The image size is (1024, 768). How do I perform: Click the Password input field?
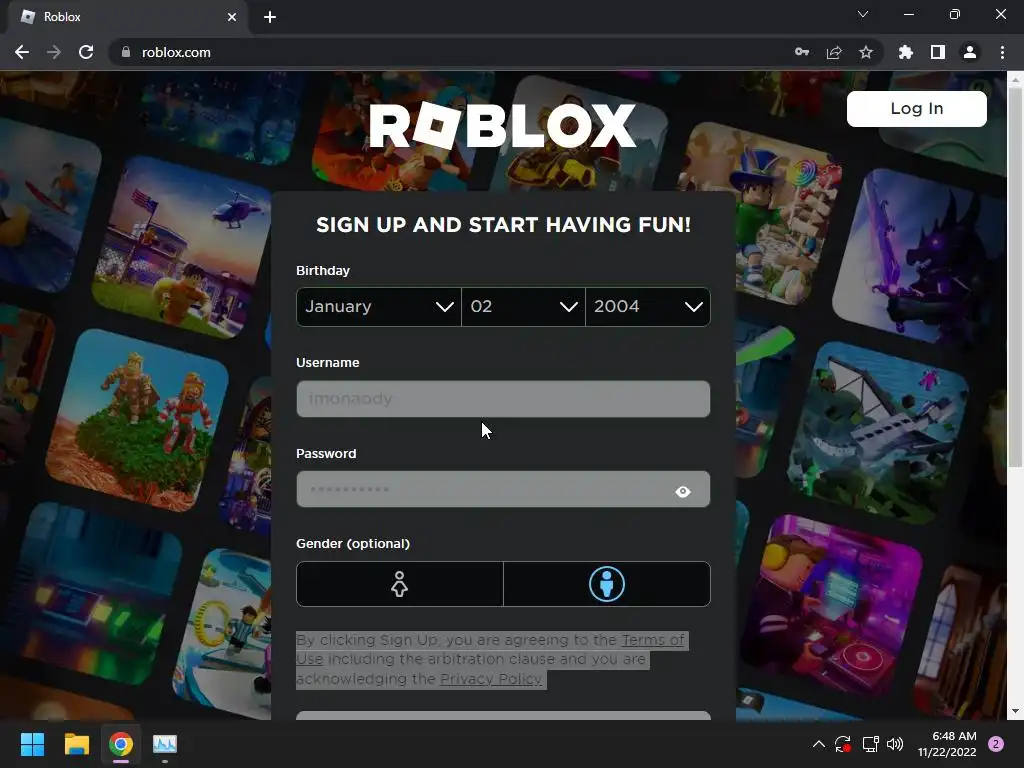tap(503, 489)
